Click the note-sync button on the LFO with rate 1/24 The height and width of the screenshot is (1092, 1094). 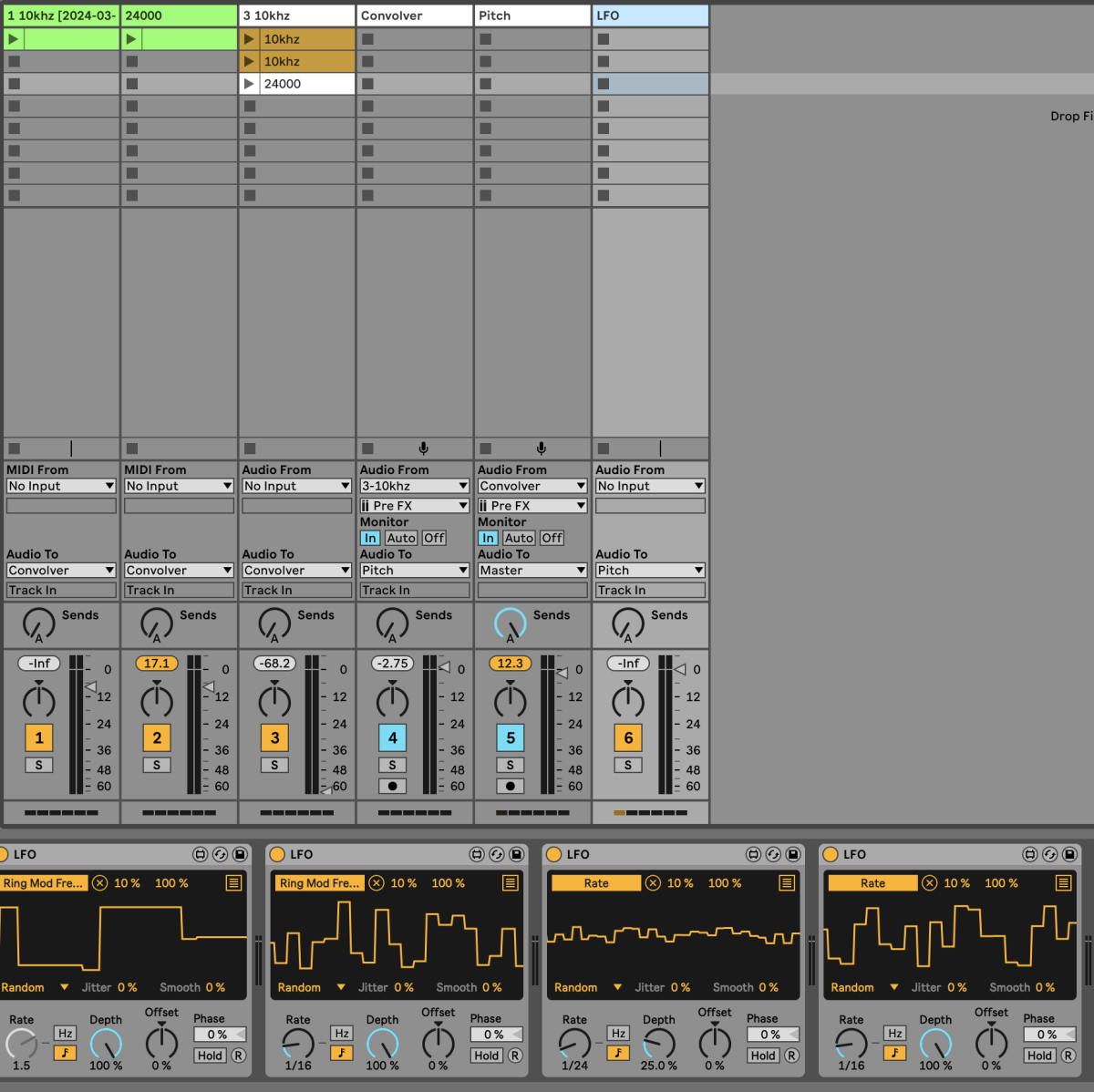(x=618, y=1053)
